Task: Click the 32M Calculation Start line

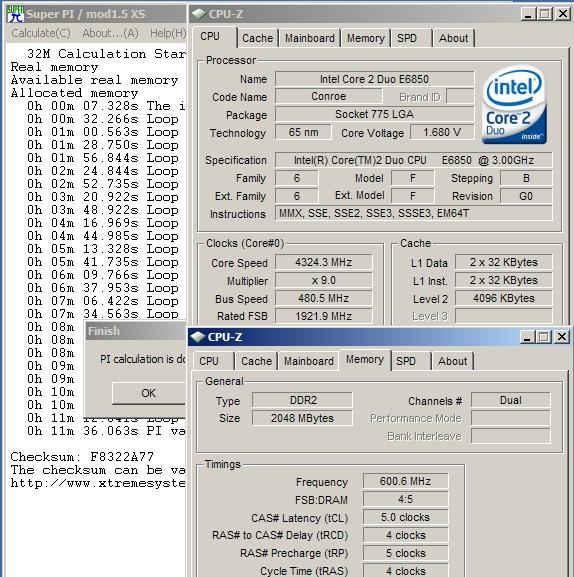Action: click(106, 54)
